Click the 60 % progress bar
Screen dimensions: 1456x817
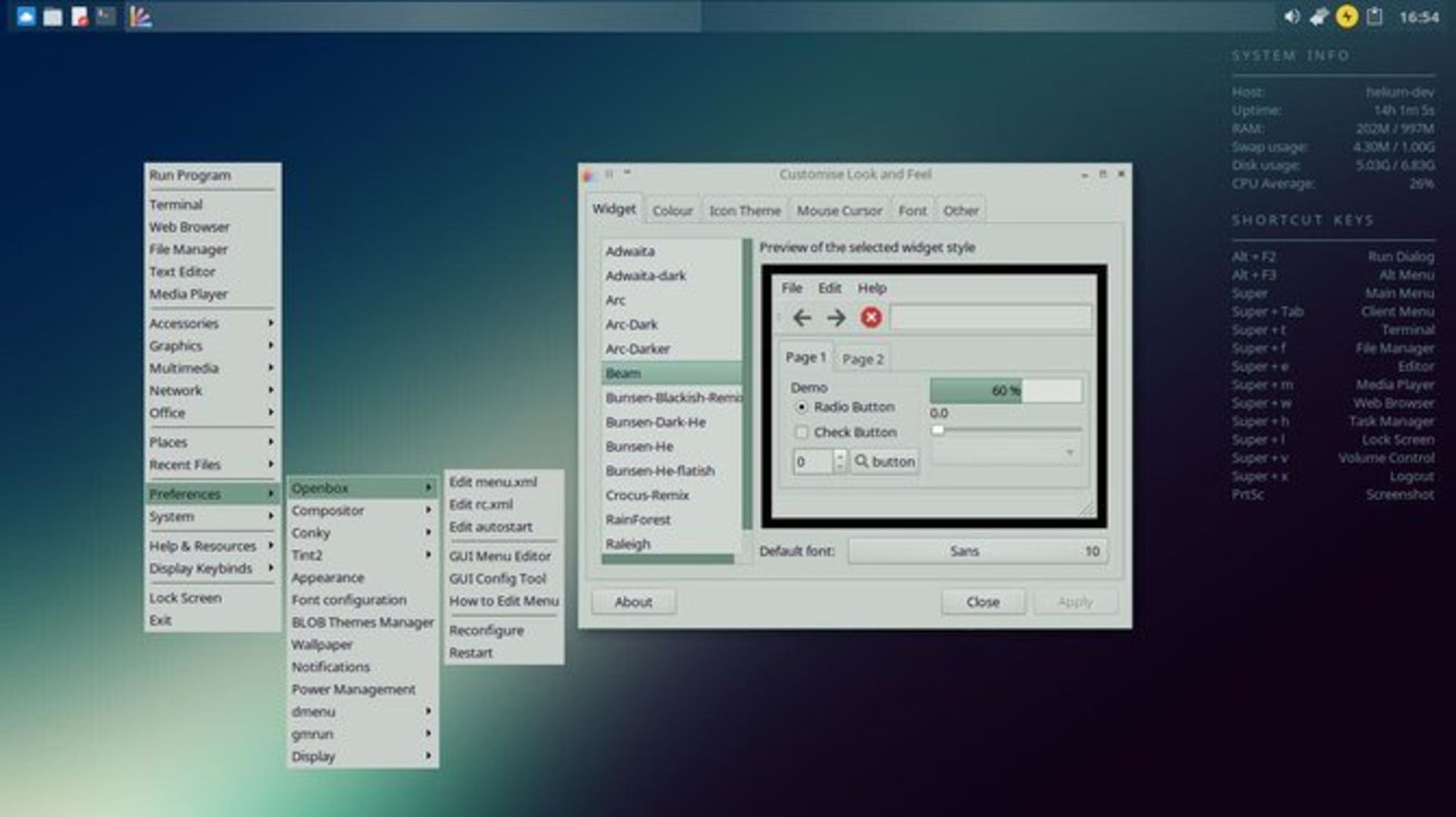1006,391
